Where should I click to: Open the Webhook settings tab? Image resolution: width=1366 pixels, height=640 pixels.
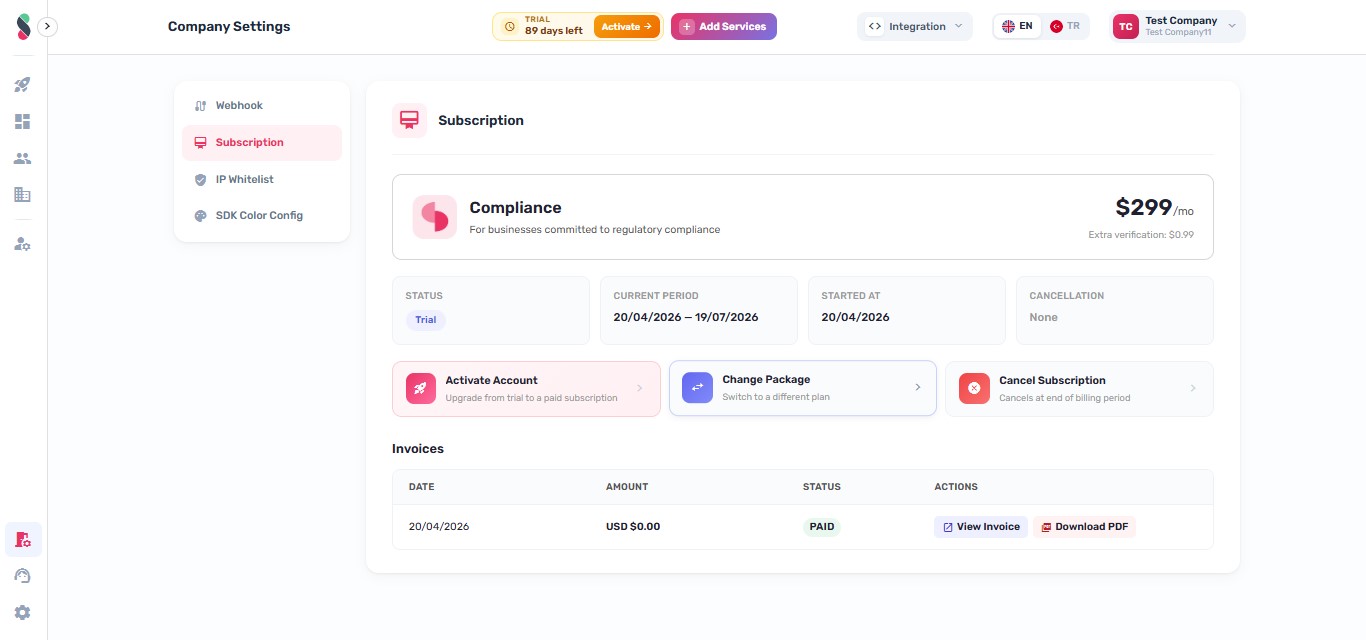point(262,106)
